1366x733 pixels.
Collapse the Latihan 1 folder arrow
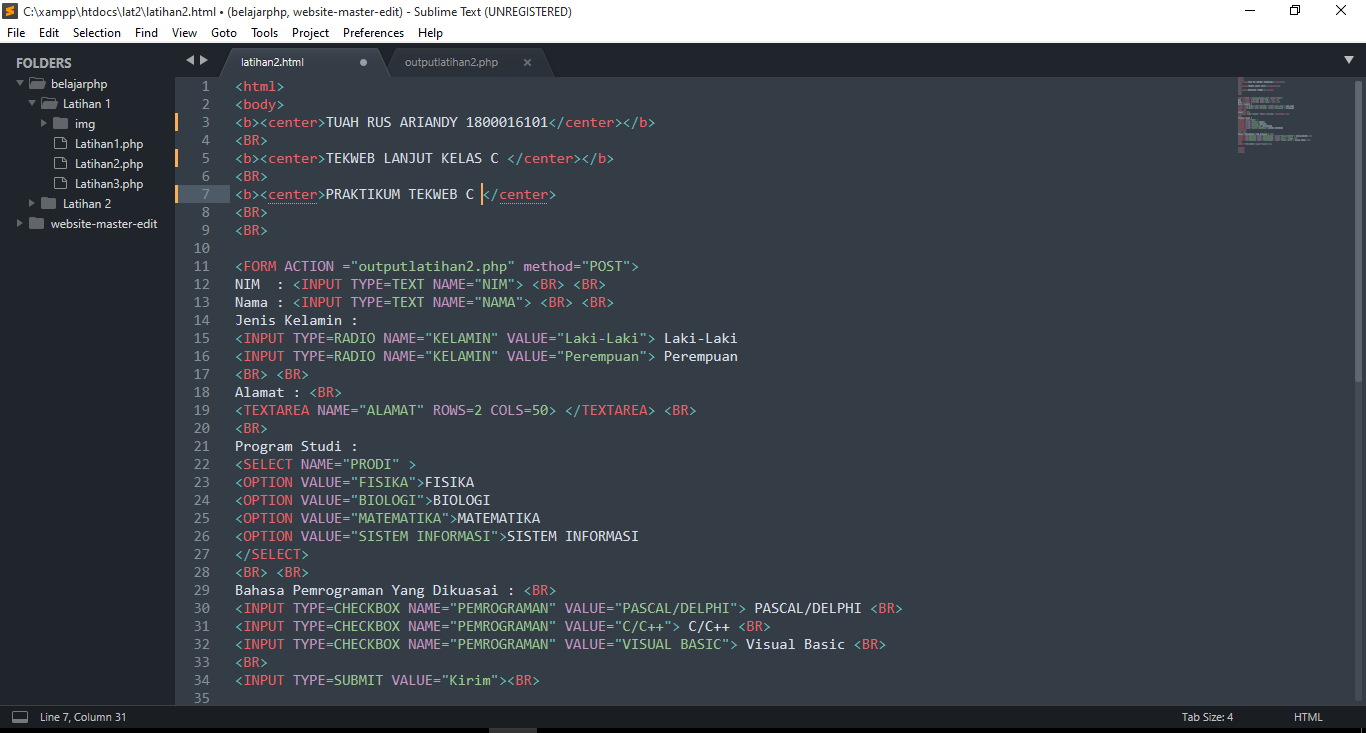[x=32, y=104]
